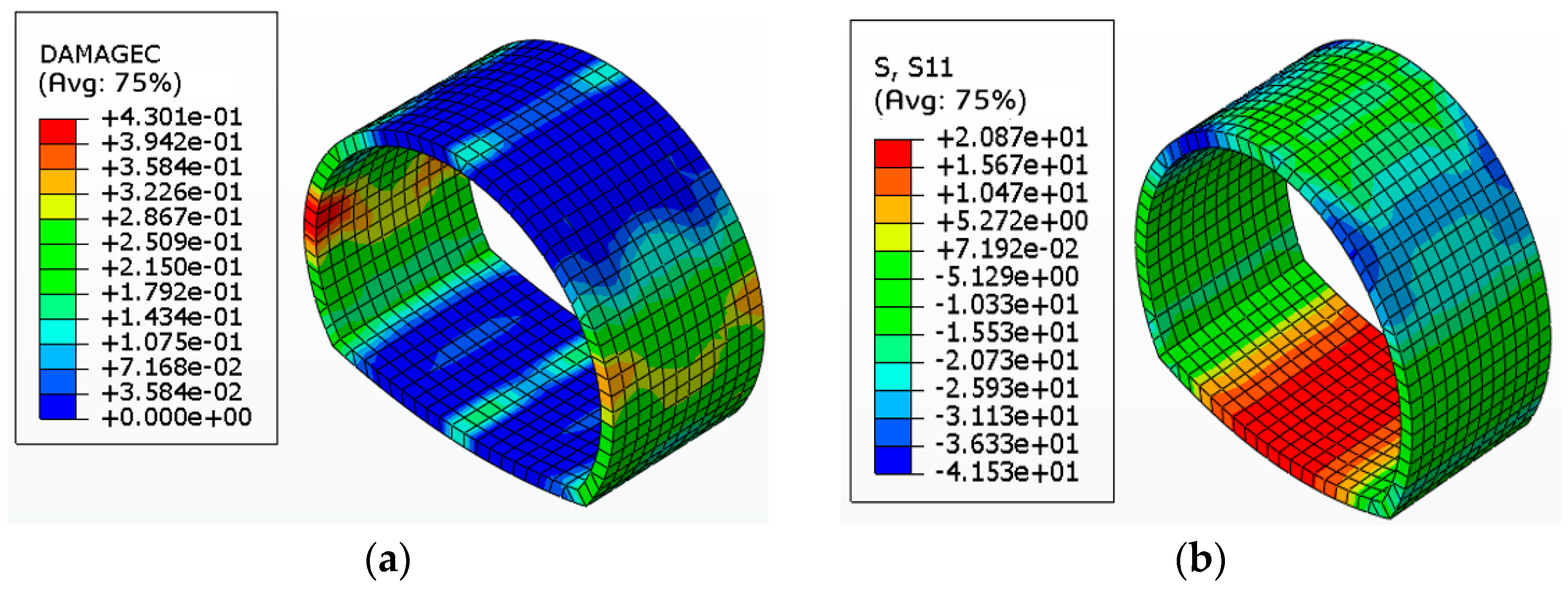Click the +7.192e-02 stress legend value
The height and width of the screenshot is (591, 1568).
click(1007, 249)
